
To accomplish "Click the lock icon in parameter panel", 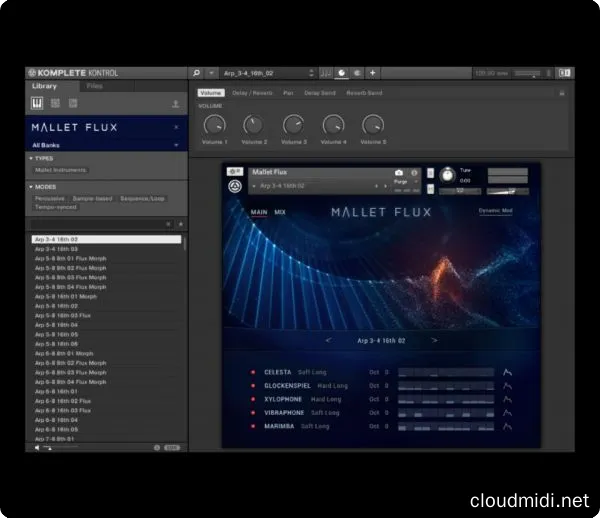I will click(562, 93).
